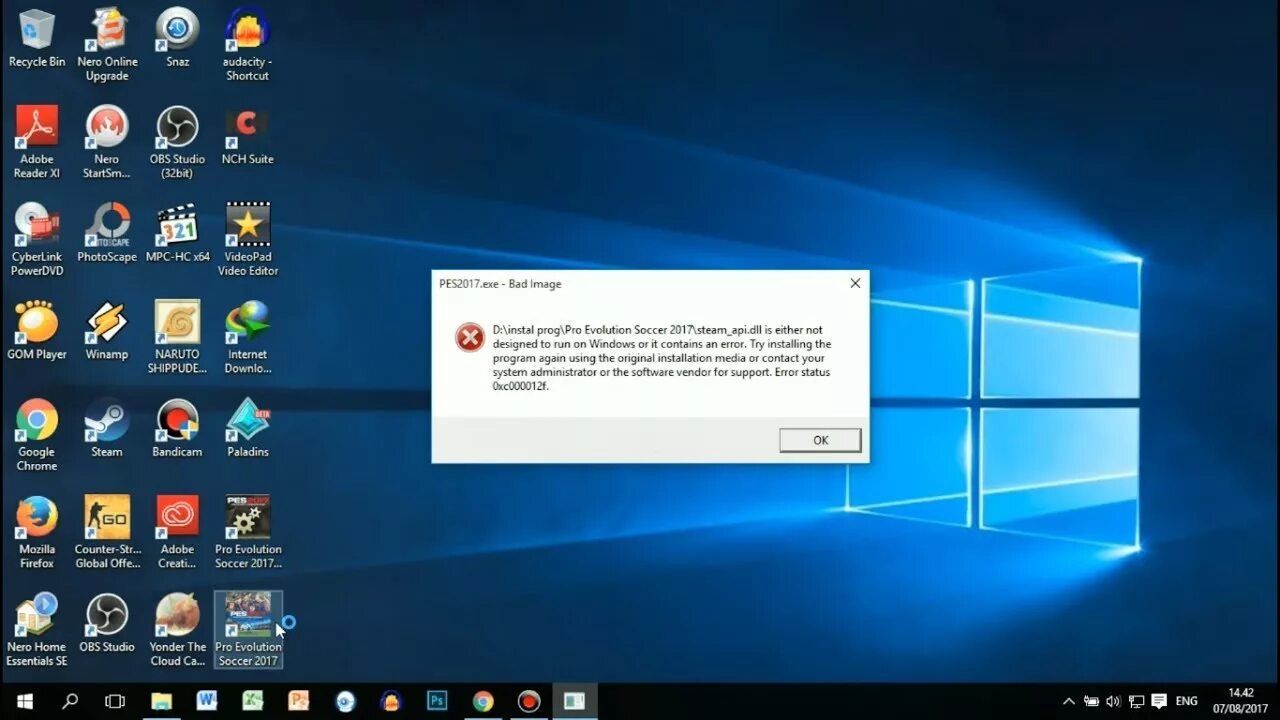Screen dimensions: 1280x720
Task: Open Task View from the taskbar
Action: click(115, 701)
